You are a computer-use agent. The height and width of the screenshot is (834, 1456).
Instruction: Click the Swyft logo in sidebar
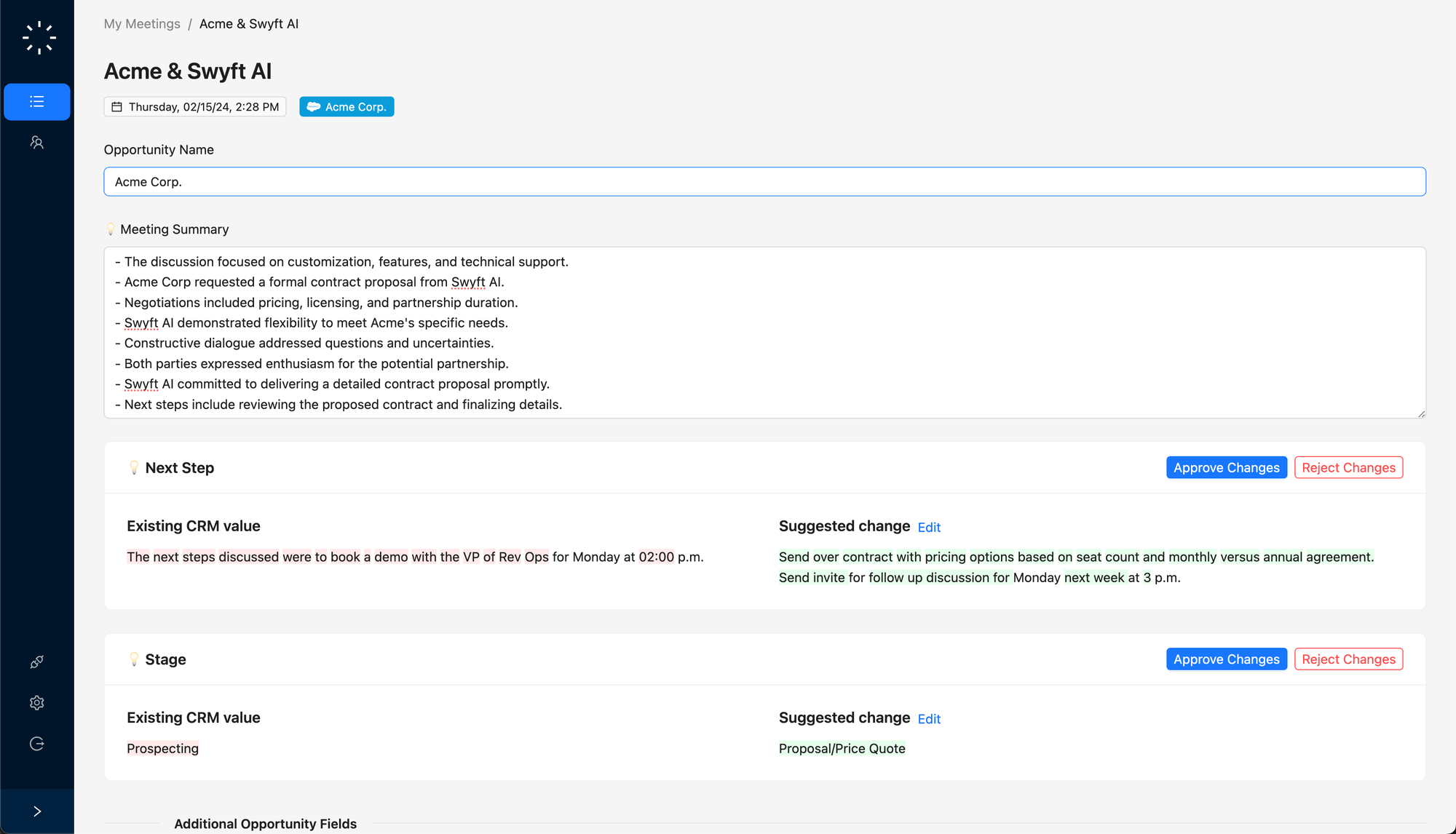pos(39,38)
